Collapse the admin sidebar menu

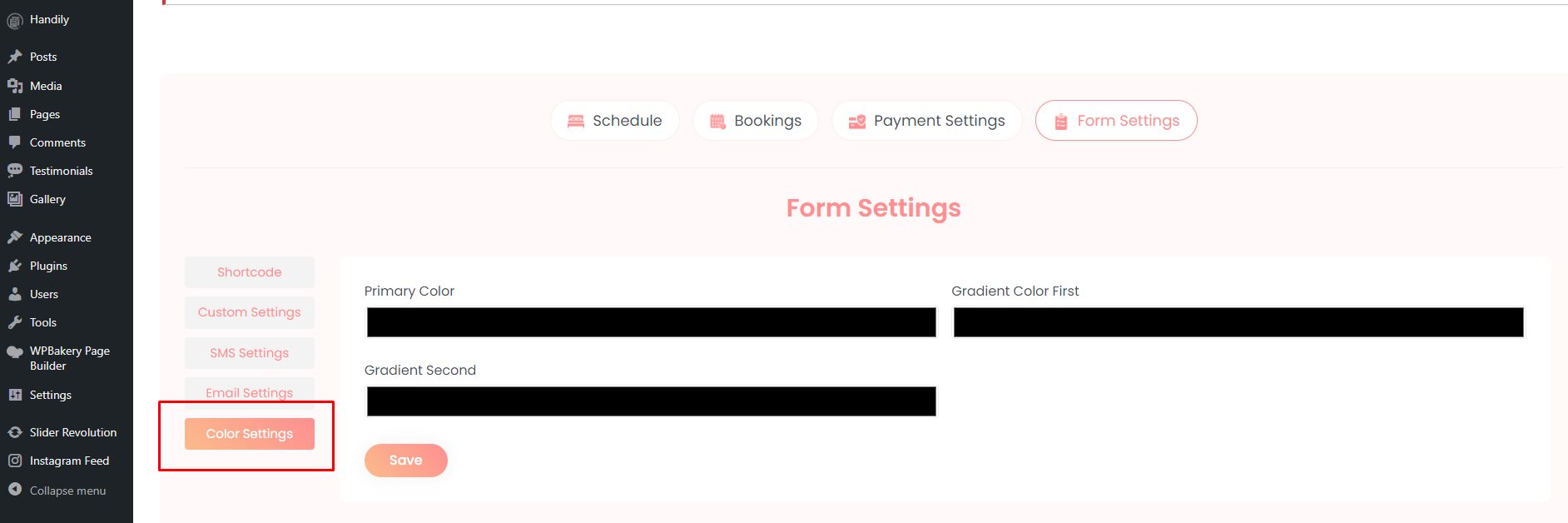pyautogui.click(x=58, y=491)
